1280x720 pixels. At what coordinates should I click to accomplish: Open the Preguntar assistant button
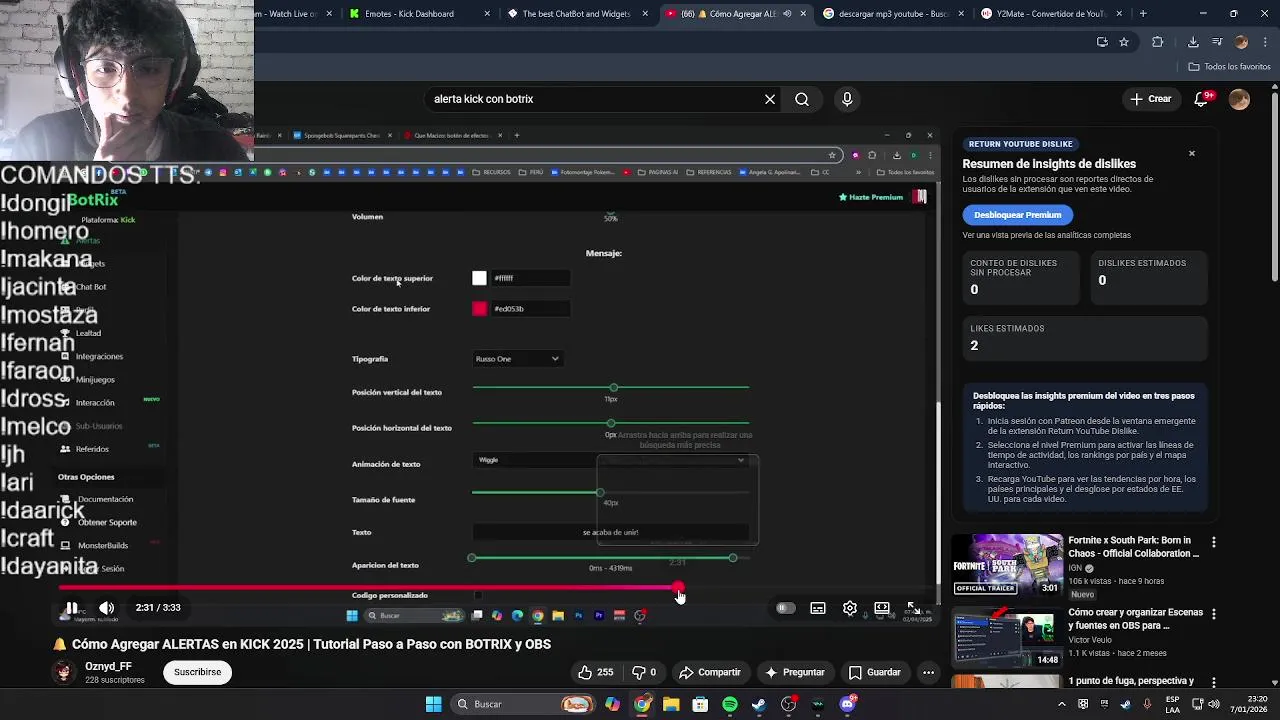[795, 672]
